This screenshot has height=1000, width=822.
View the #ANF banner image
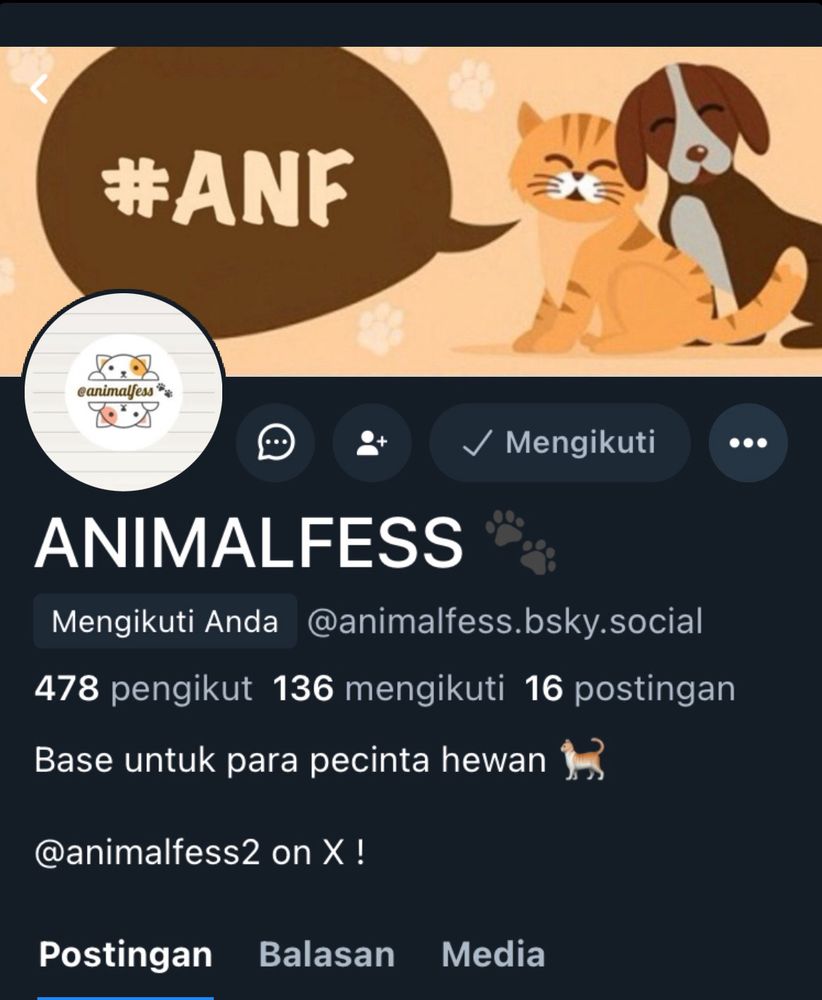pos(411,210)
